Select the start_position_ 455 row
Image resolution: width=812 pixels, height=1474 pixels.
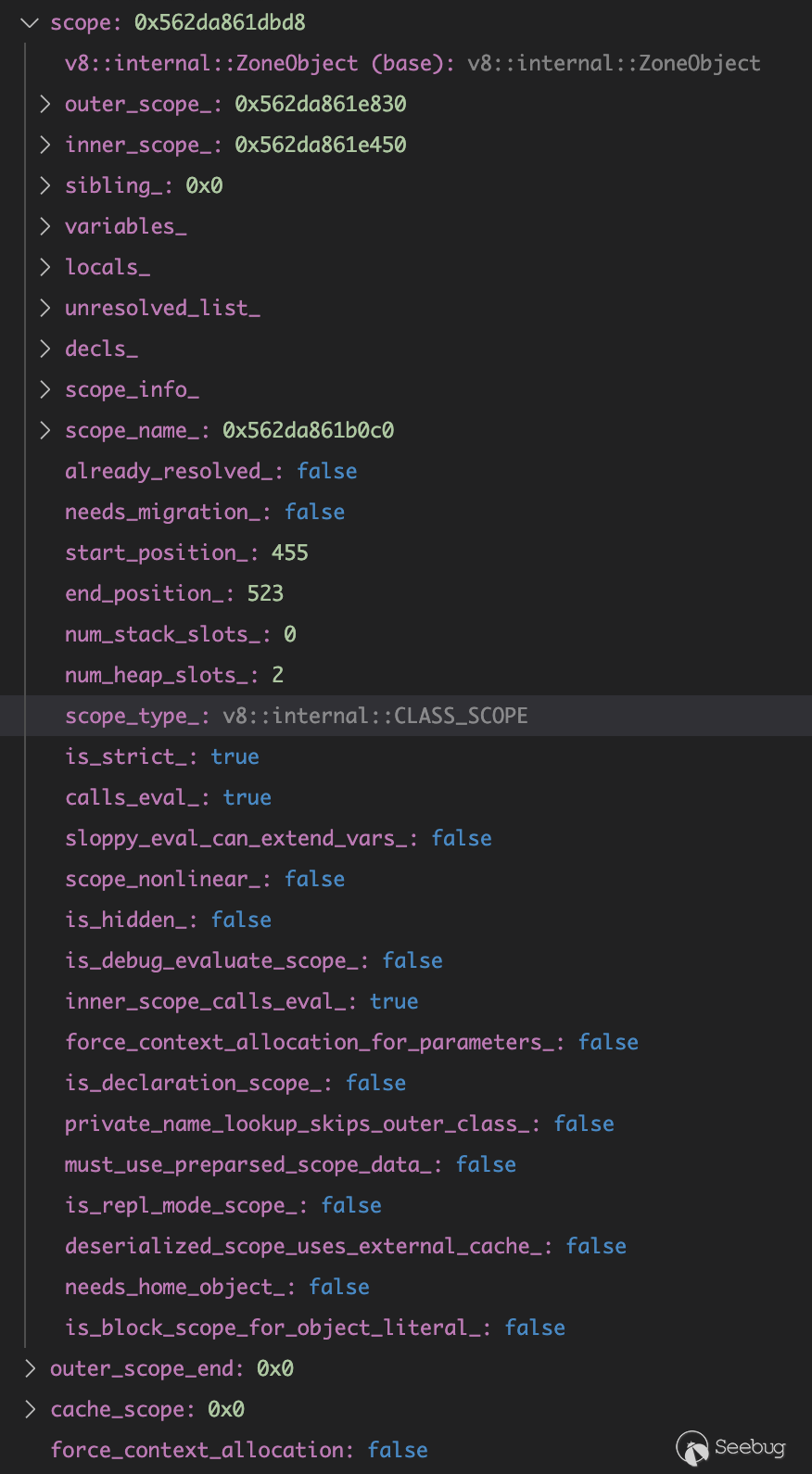186,553
